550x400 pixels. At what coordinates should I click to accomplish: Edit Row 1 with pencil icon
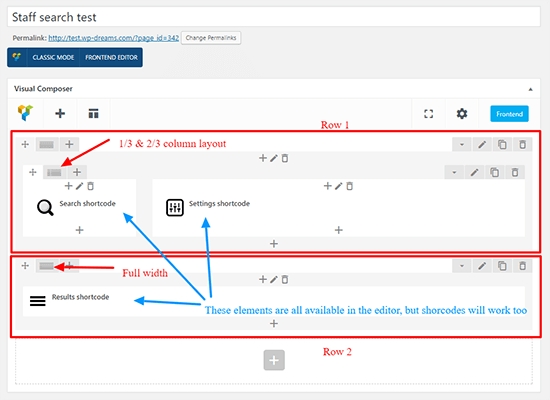point(482,144)
